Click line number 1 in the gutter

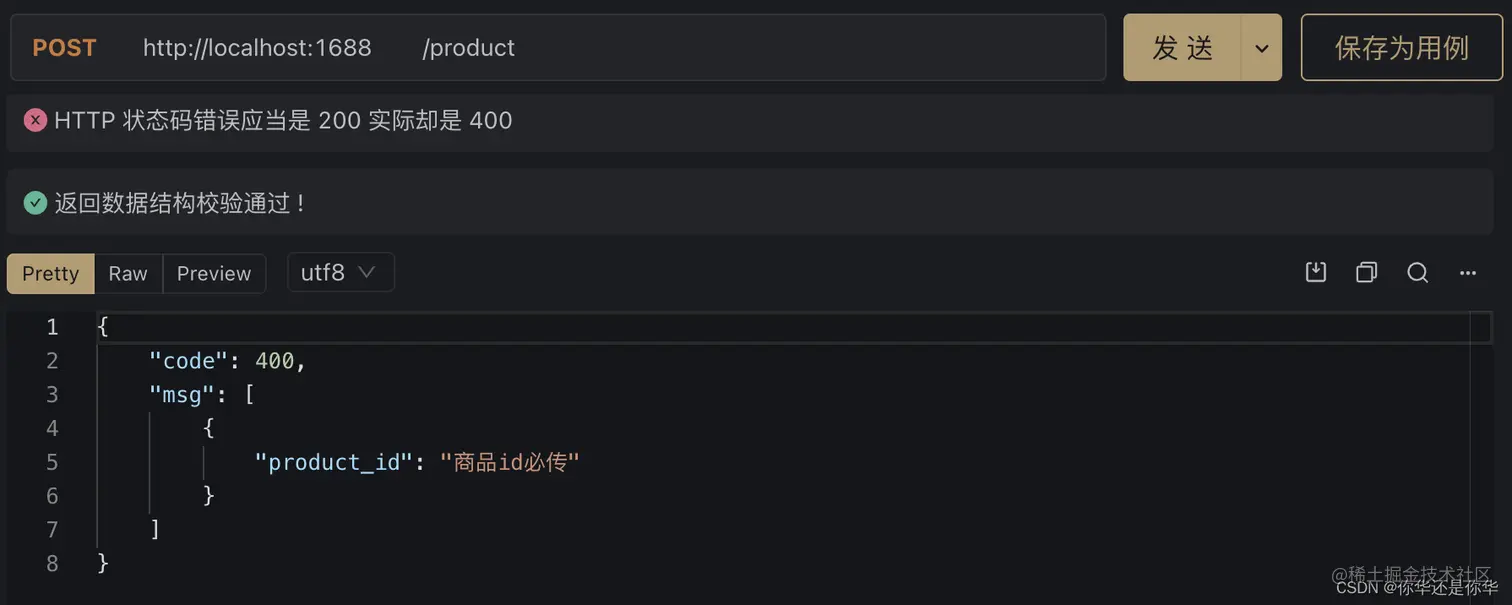[52, 327]
